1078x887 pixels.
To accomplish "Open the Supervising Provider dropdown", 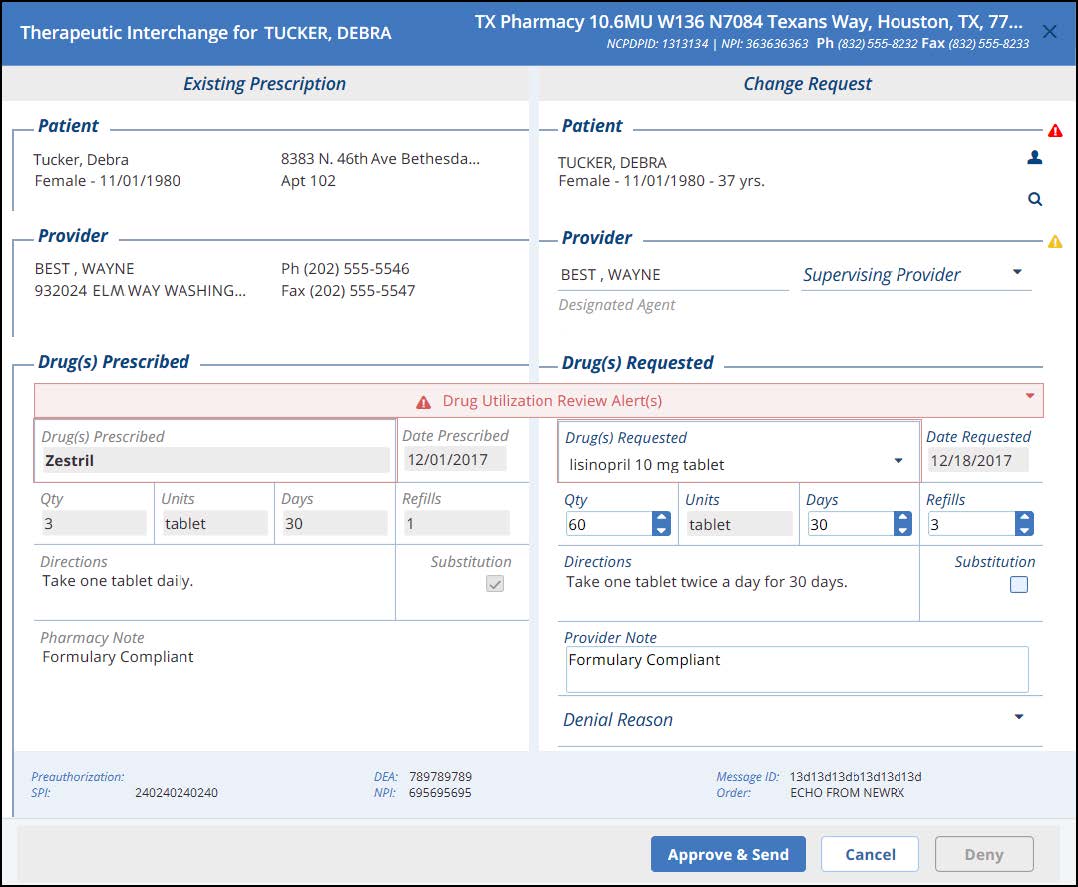I will click(x=1017, y=272).
